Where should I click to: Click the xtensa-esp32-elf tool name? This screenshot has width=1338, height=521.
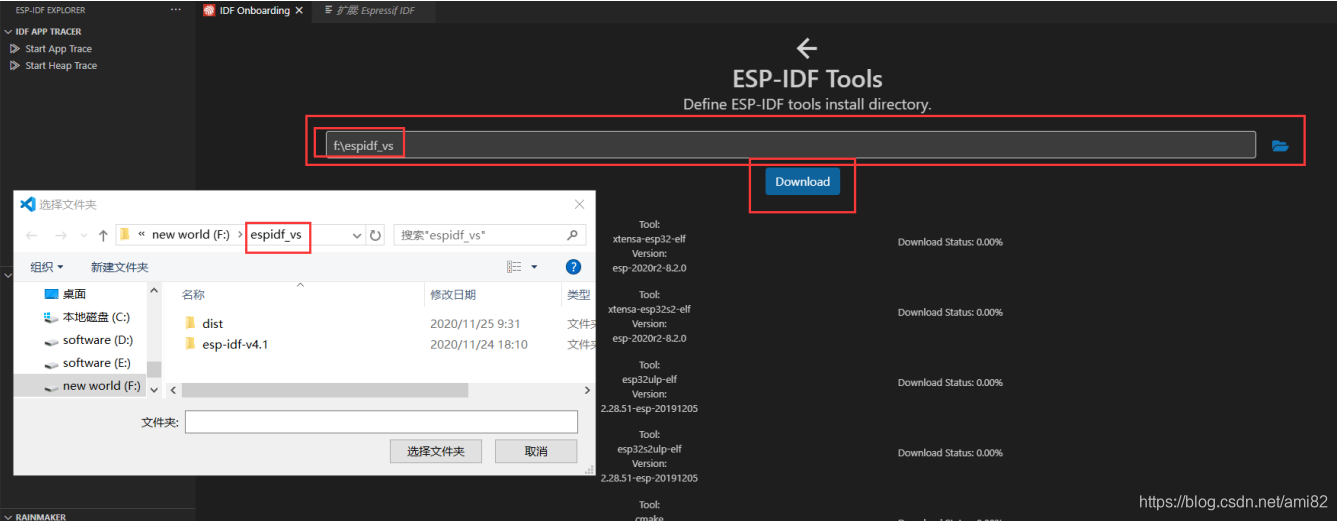coord(649,239)
